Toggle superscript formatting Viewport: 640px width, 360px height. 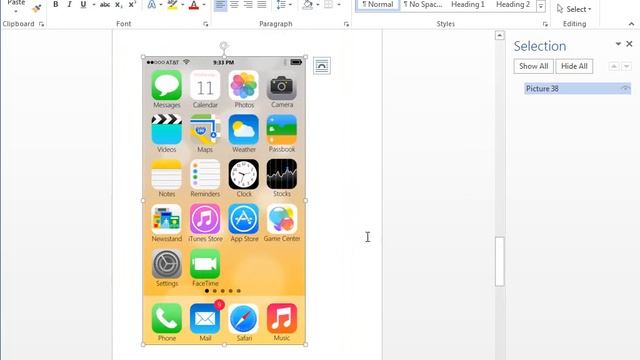coord(132,4)
